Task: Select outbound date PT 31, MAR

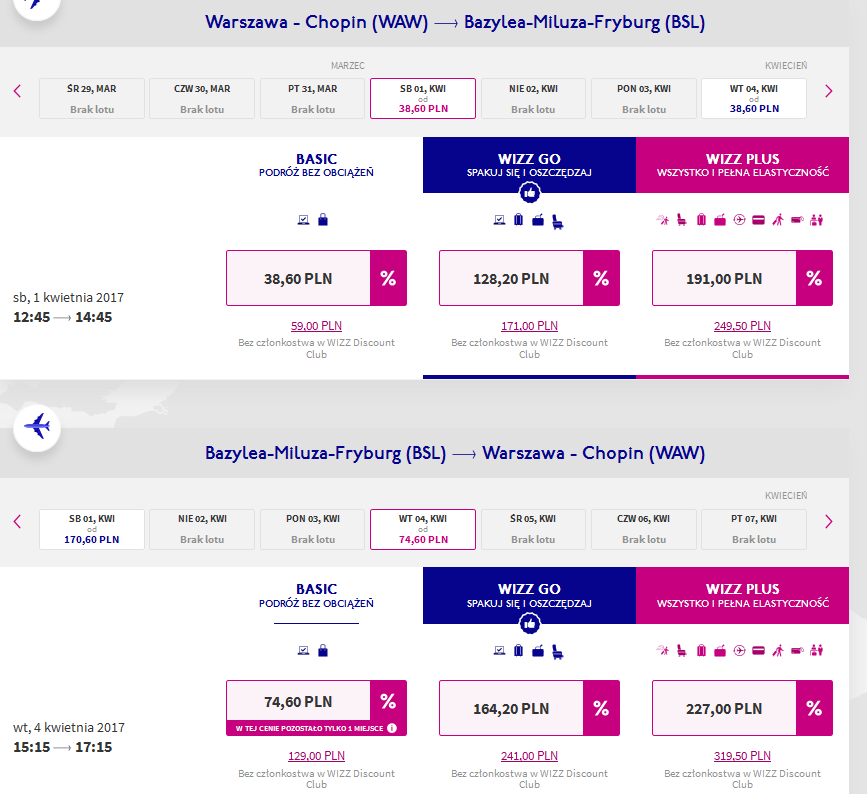Action: 312,98
